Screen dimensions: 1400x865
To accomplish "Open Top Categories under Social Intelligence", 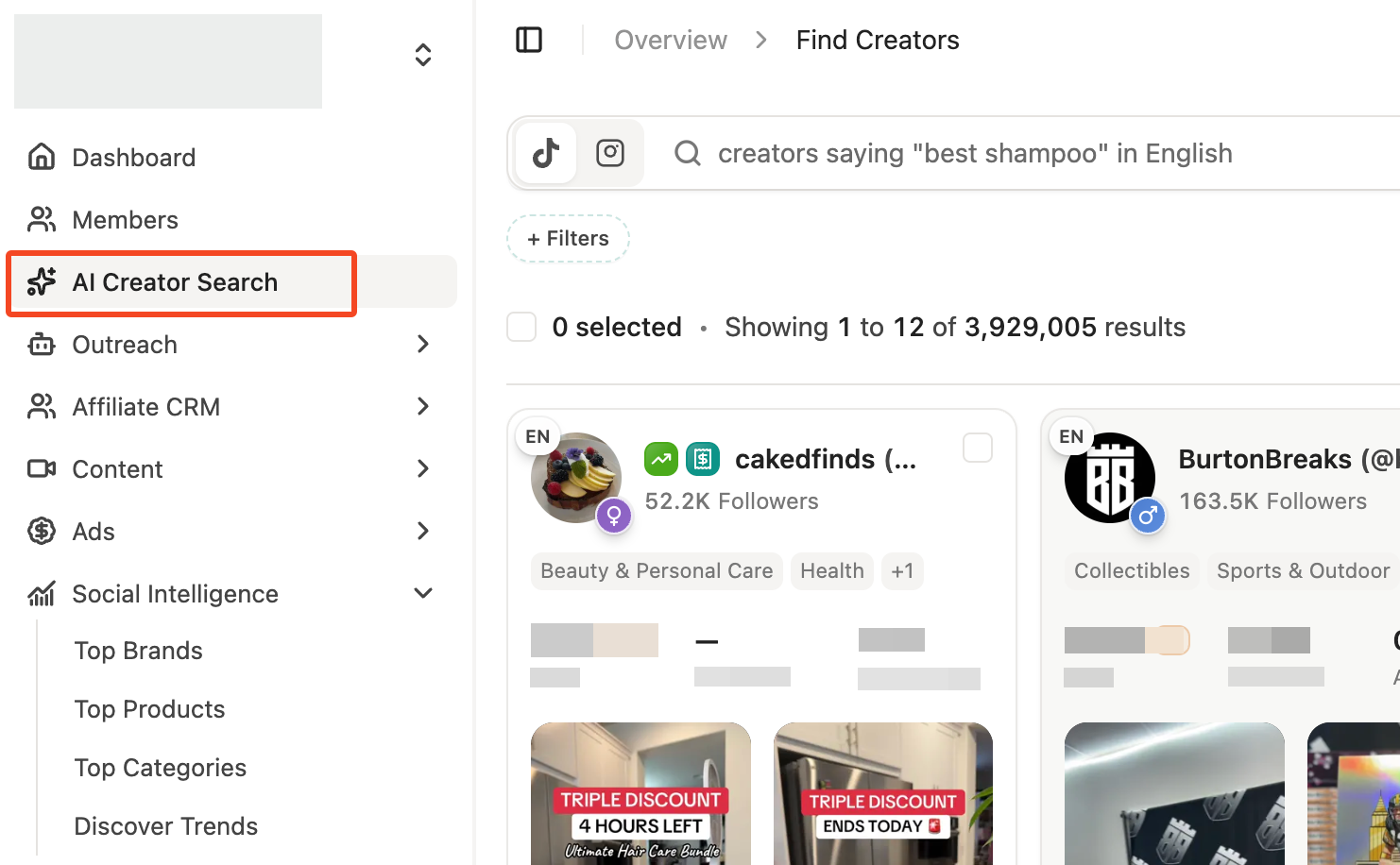I will (x=161, y=768).
